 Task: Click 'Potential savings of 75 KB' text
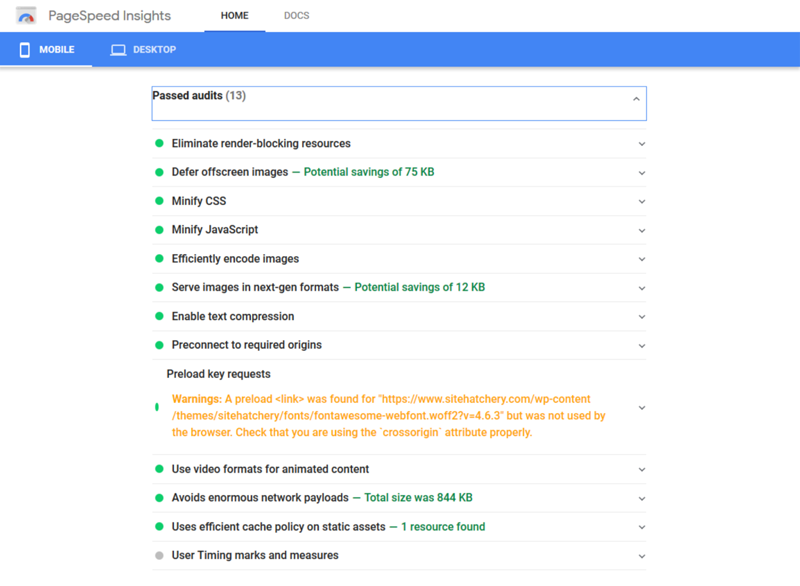[x=369, y=172]
